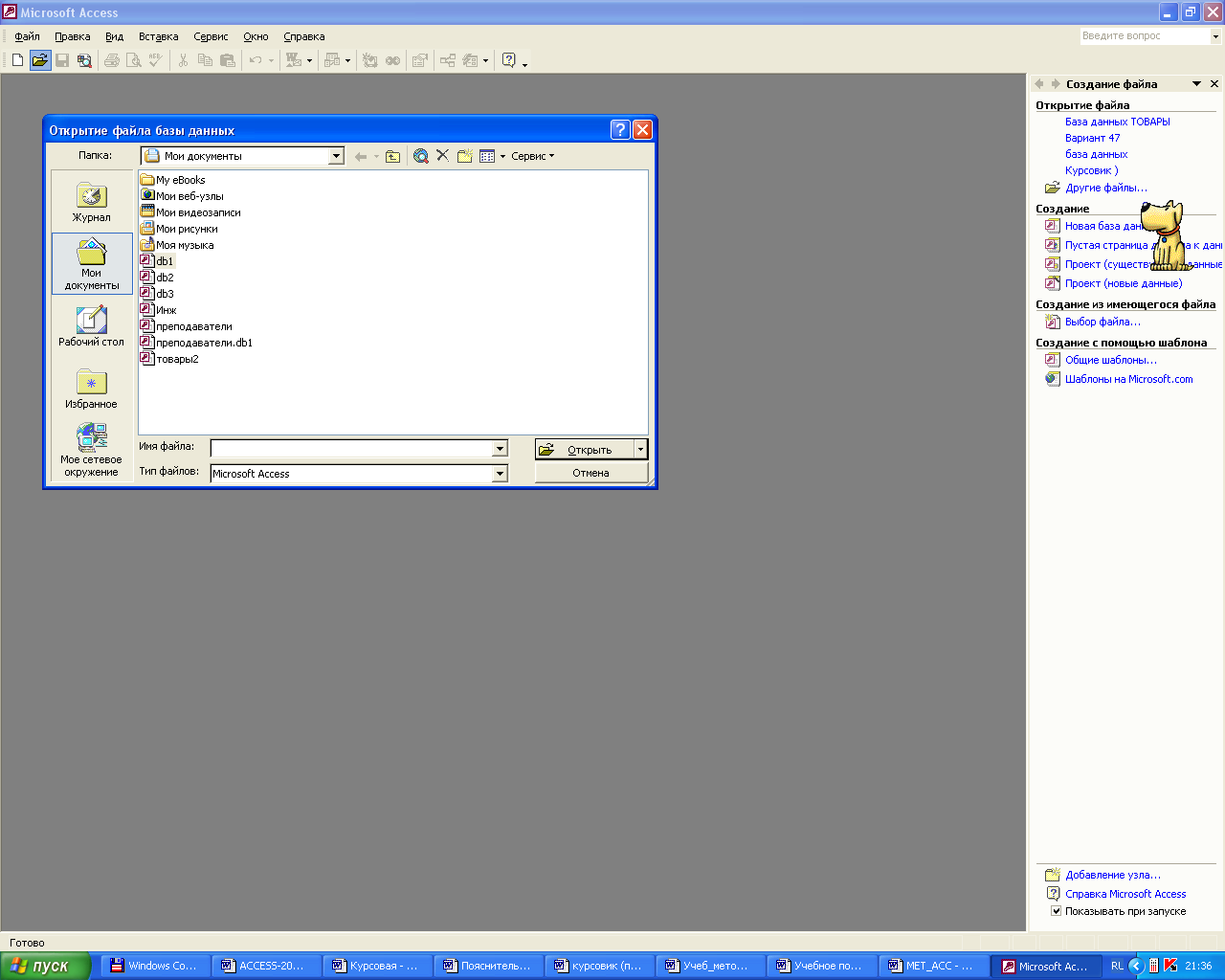Open the Office Links dropdown arrow
Viewport: 1225px width, 980px height.
[x=309, y=60]
